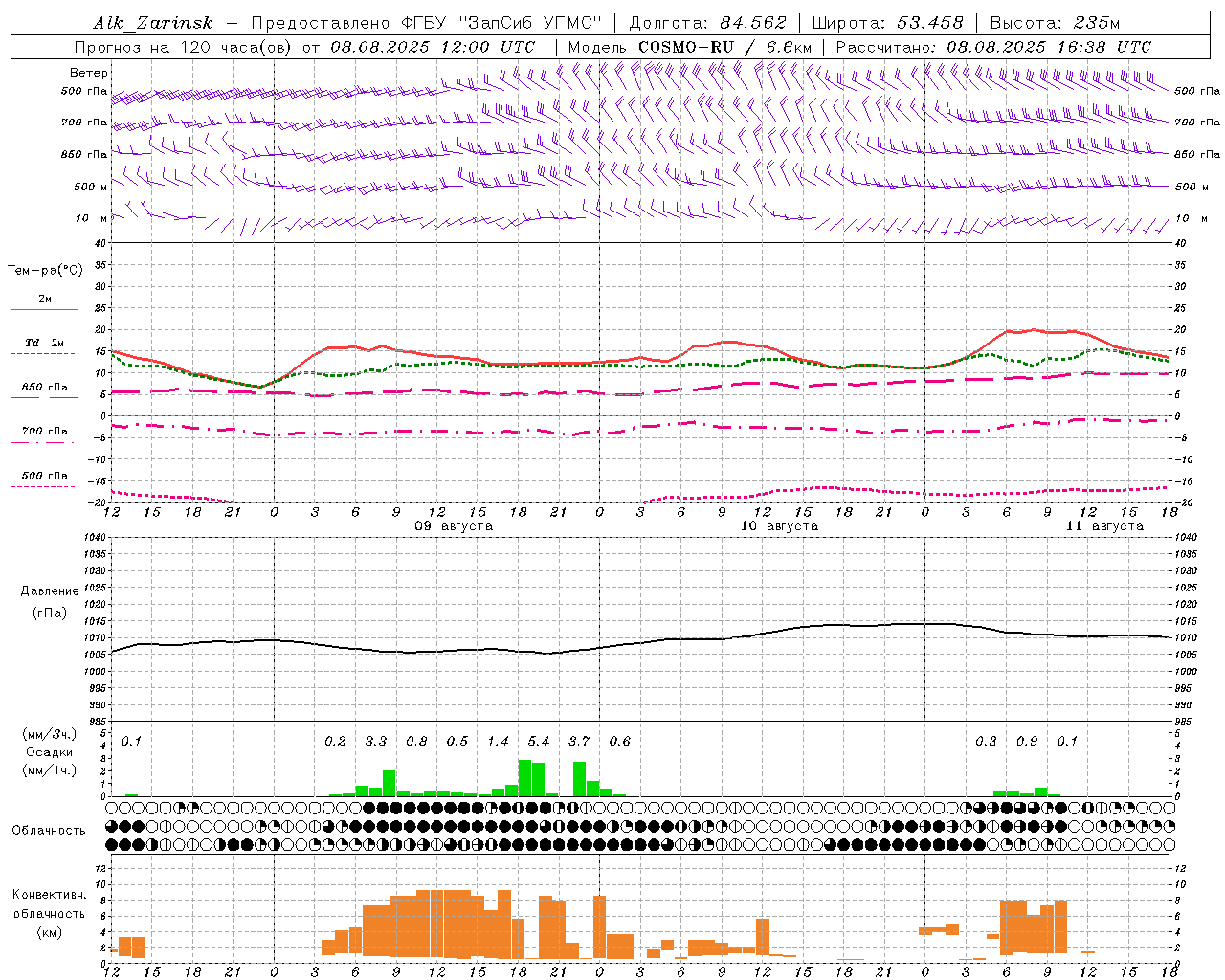The image size is (1225, 980).
Task: Click the 0.8 three-hour precipitation value
Action: 416,742
